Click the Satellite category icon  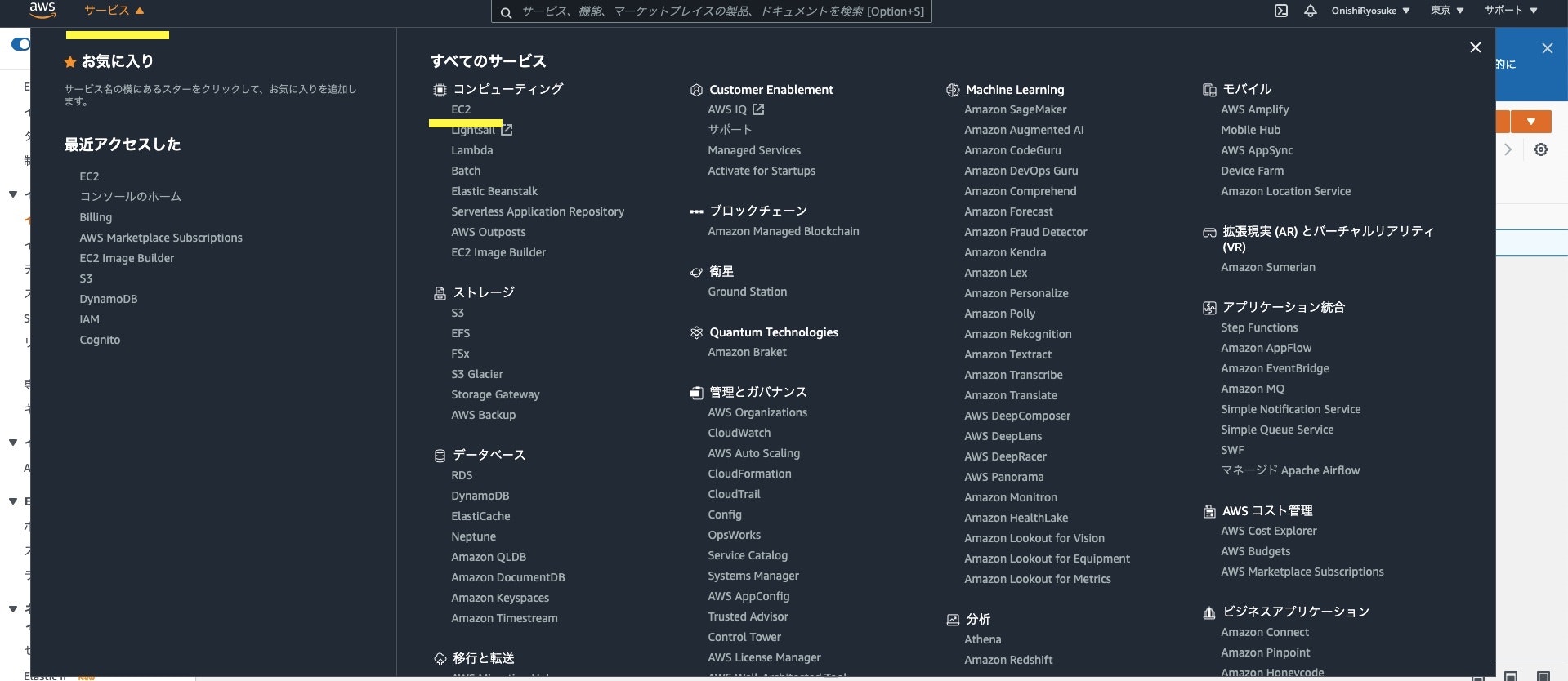coord(696,272)
